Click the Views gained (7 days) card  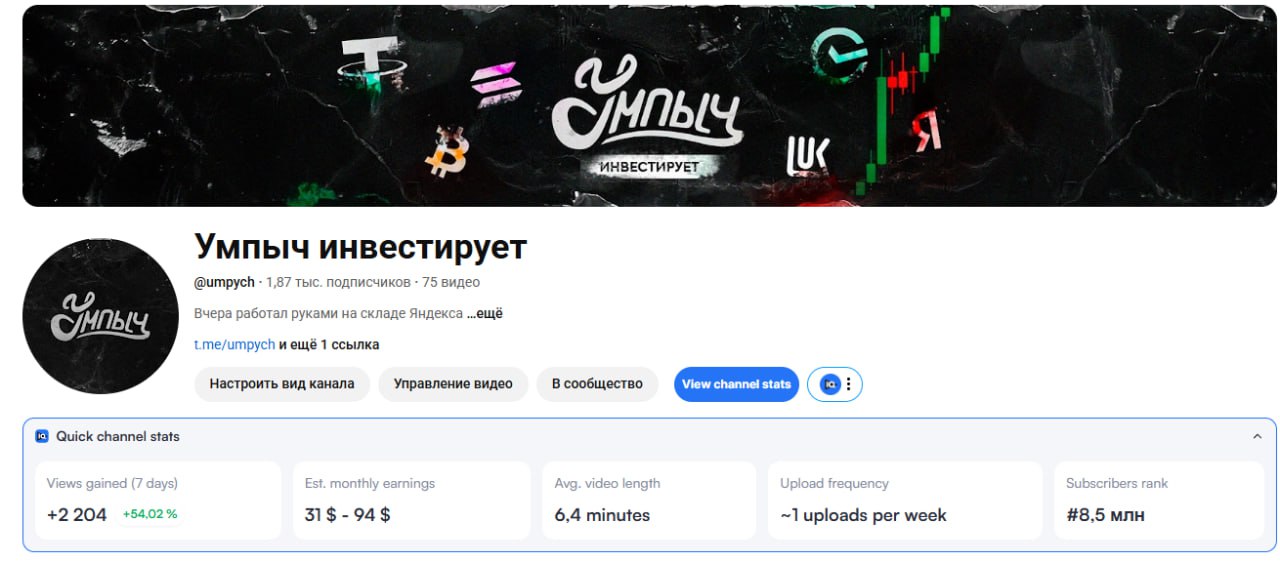tap(158, 500)
